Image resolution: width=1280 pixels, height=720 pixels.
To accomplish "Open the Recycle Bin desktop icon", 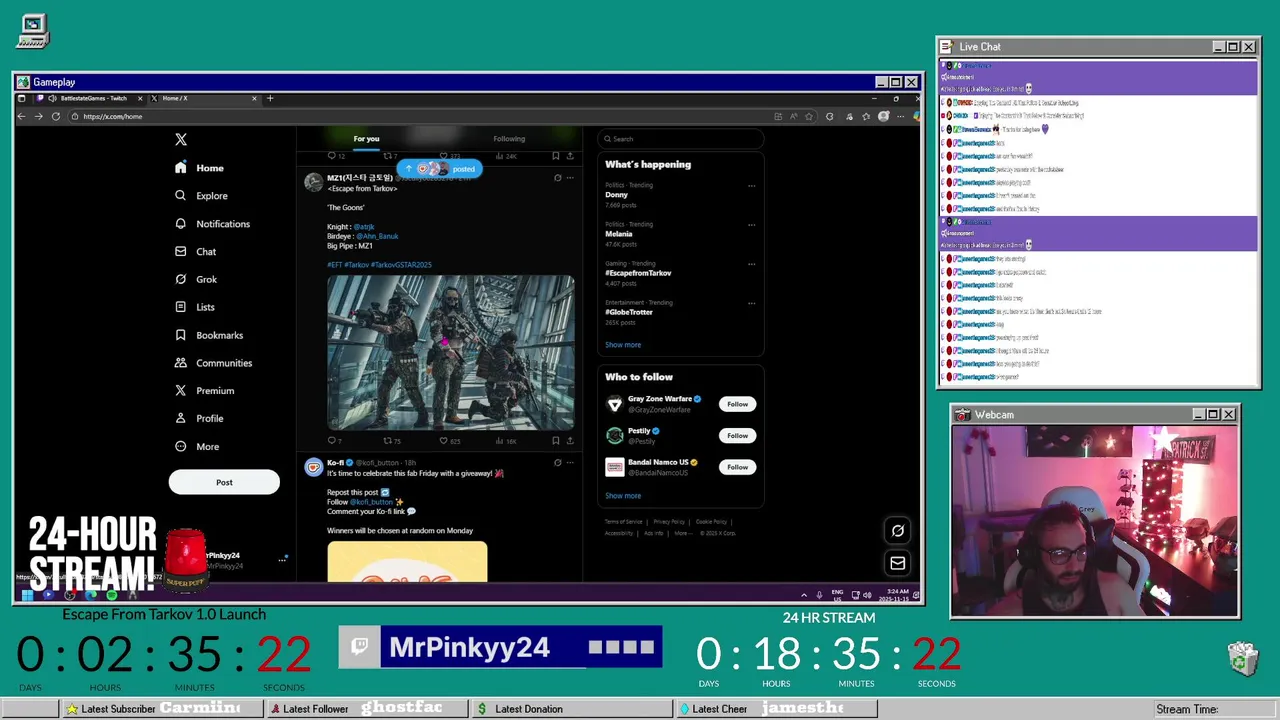I will (1242, 658).
